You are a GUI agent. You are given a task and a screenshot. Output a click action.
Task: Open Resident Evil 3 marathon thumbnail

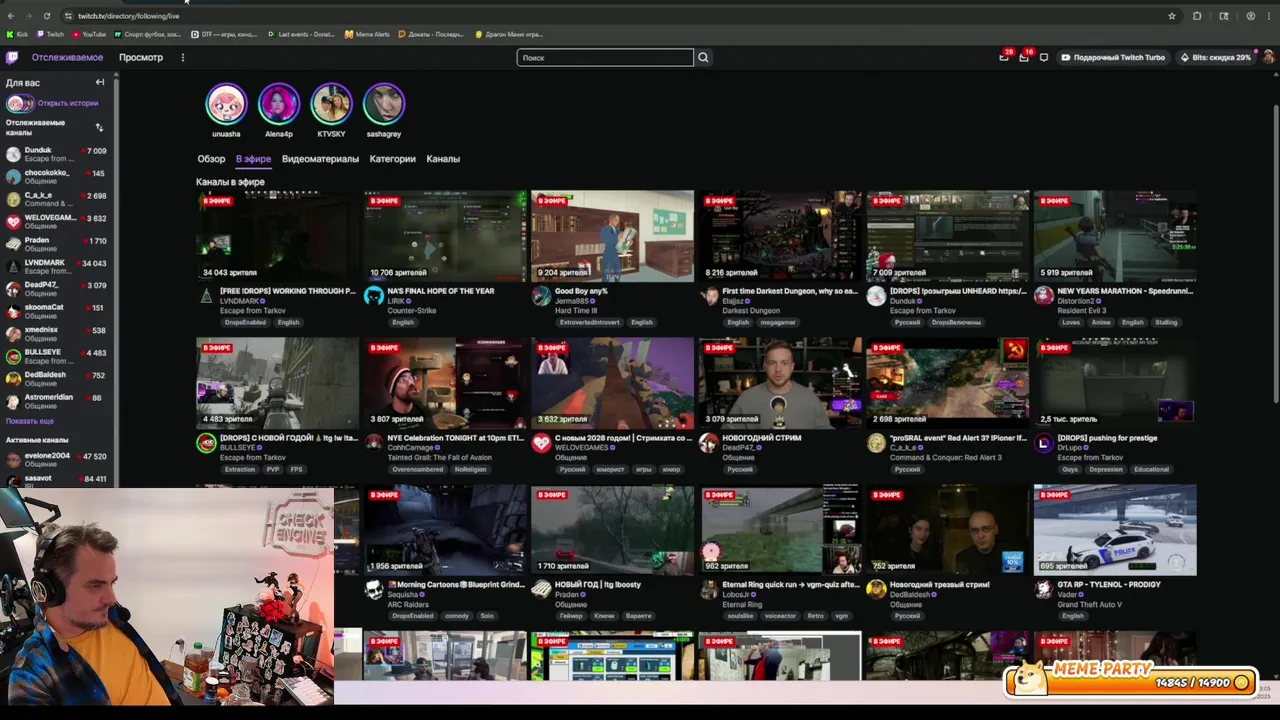(x=1115, y=236)
